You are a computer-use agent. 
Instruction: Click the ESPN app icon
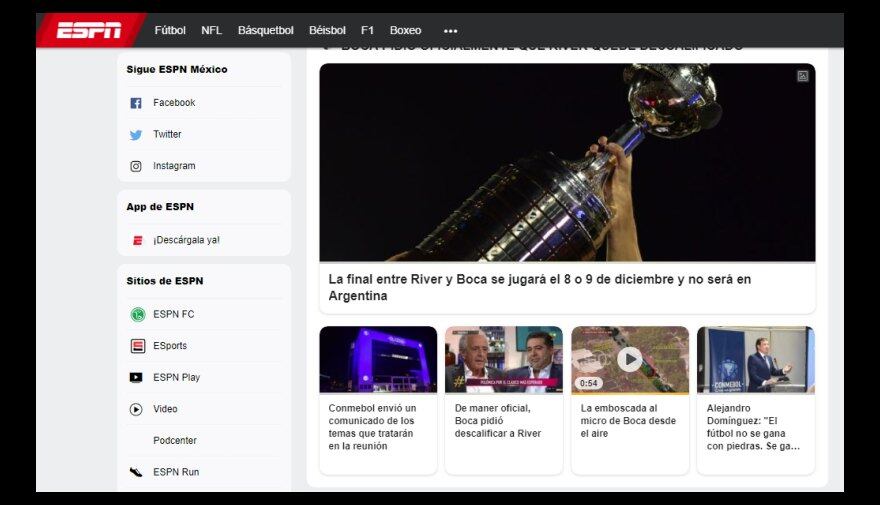coord(138,240)
